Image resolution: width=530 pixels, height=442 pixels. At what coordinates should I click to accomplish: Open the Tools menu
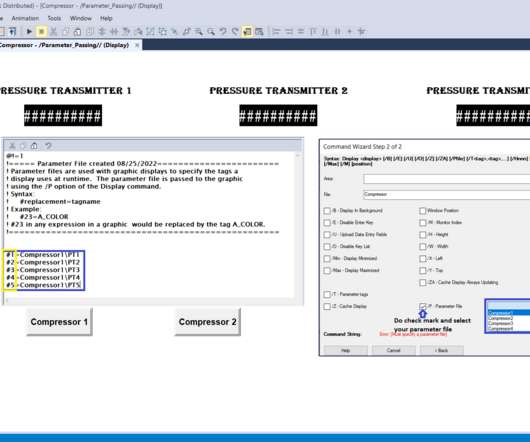click(54, 18)
